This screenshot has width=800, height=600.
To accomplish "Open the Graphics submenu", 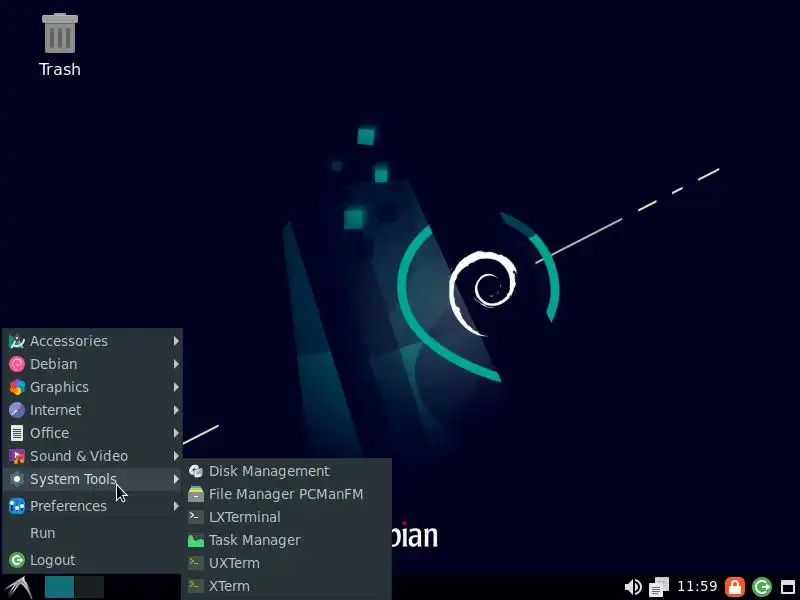I will pos(93,387).
